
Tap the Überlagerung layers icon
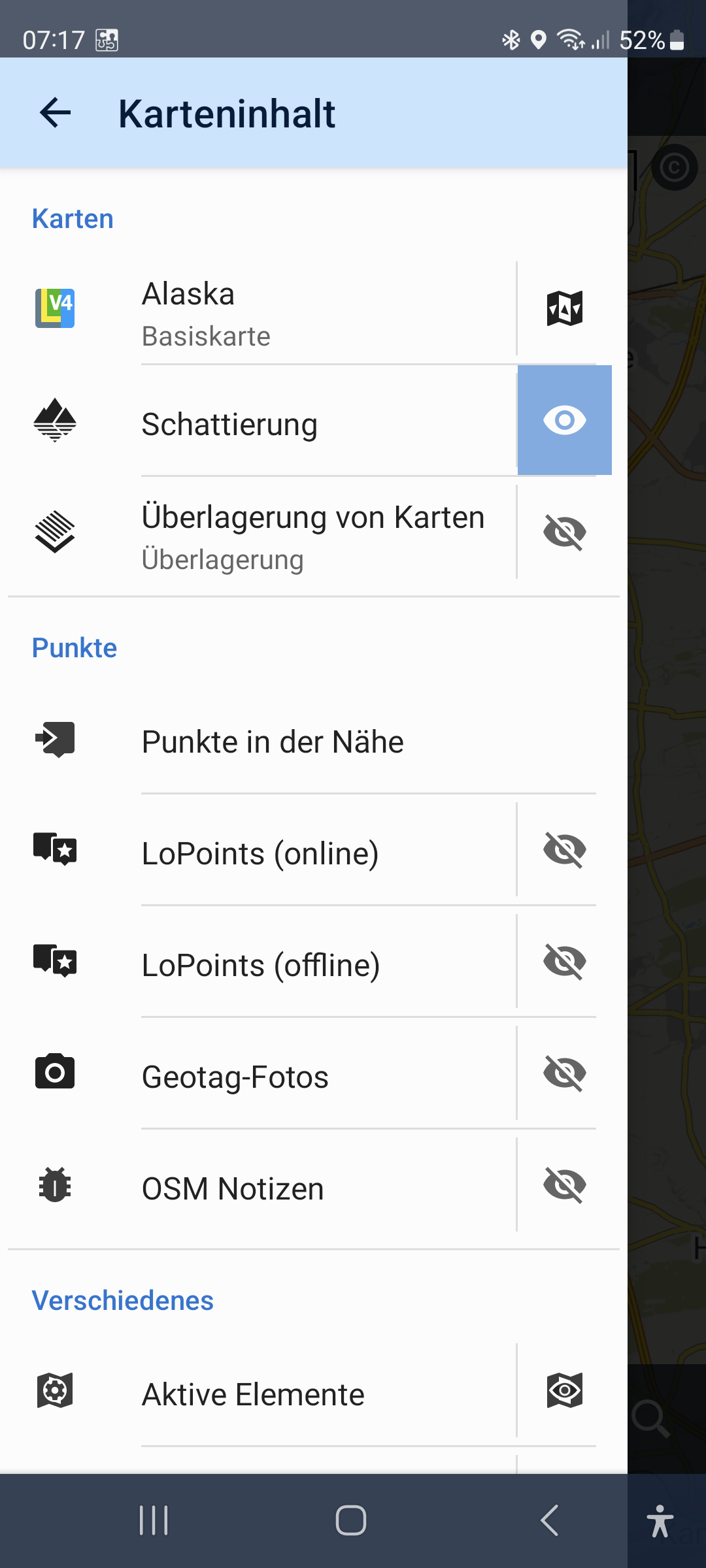[55, 532]
